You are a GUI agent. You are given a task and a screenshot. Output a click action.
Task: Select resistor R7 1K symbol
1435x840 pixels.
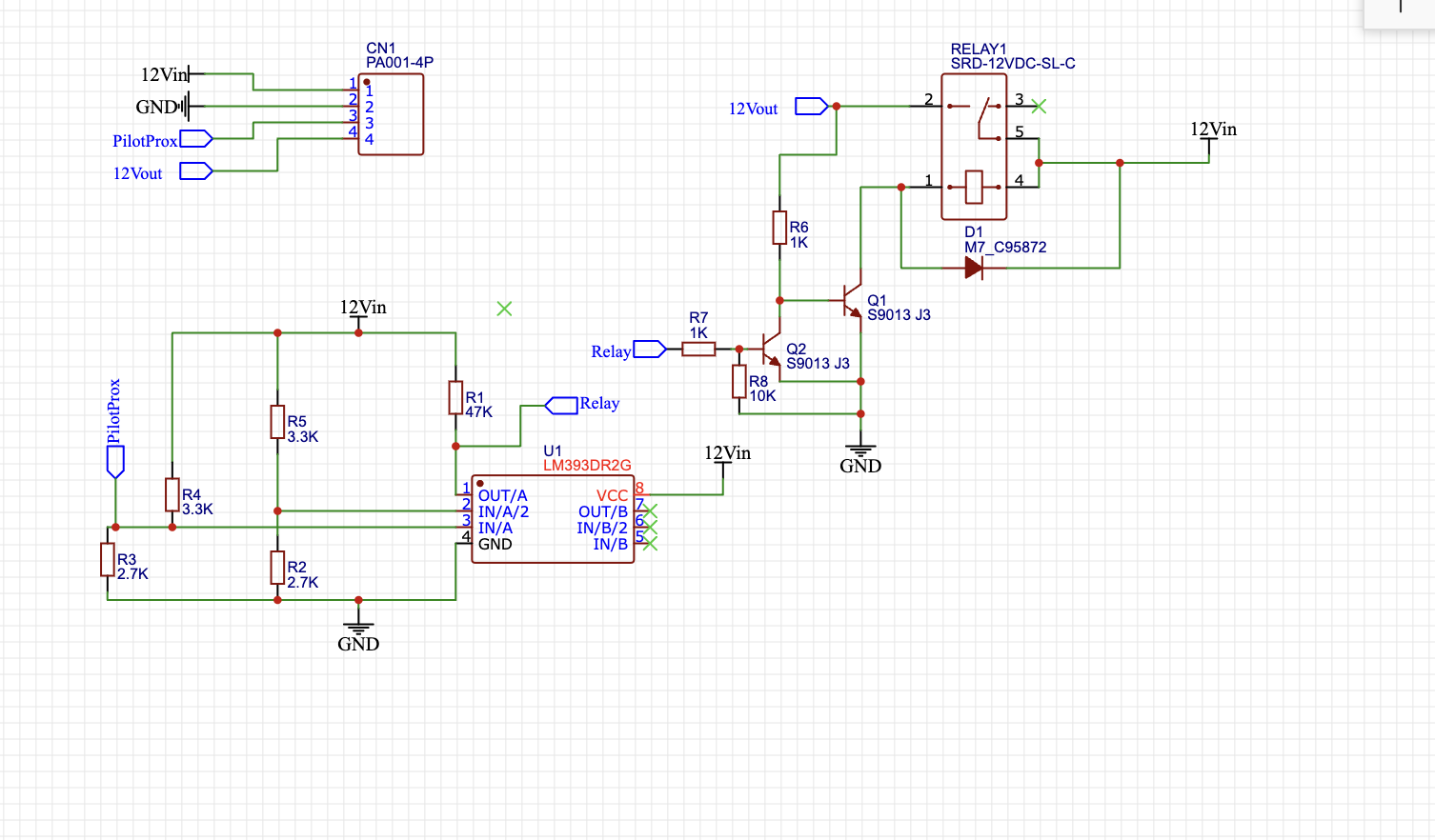pyautogui.click(x=698, y=350)
